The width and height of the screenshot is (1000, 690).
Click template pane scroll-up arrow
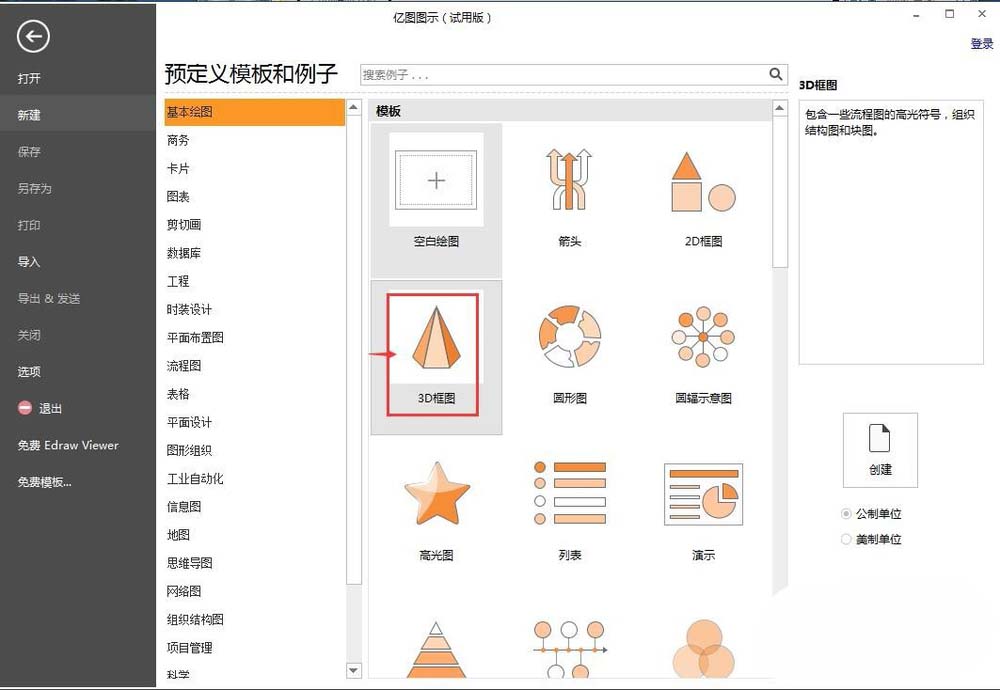coord(779,108)
